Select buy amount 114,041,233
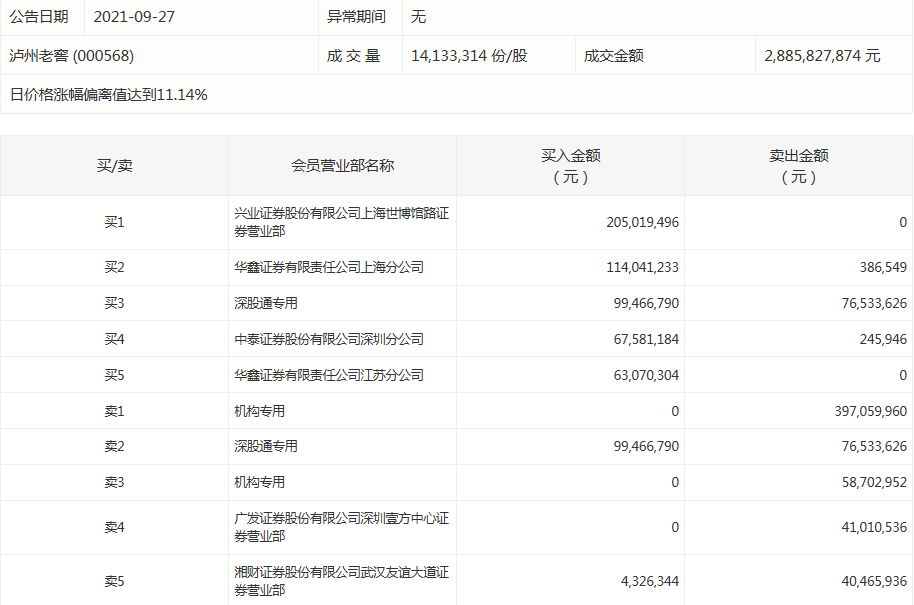 click(x=642, y=268)
